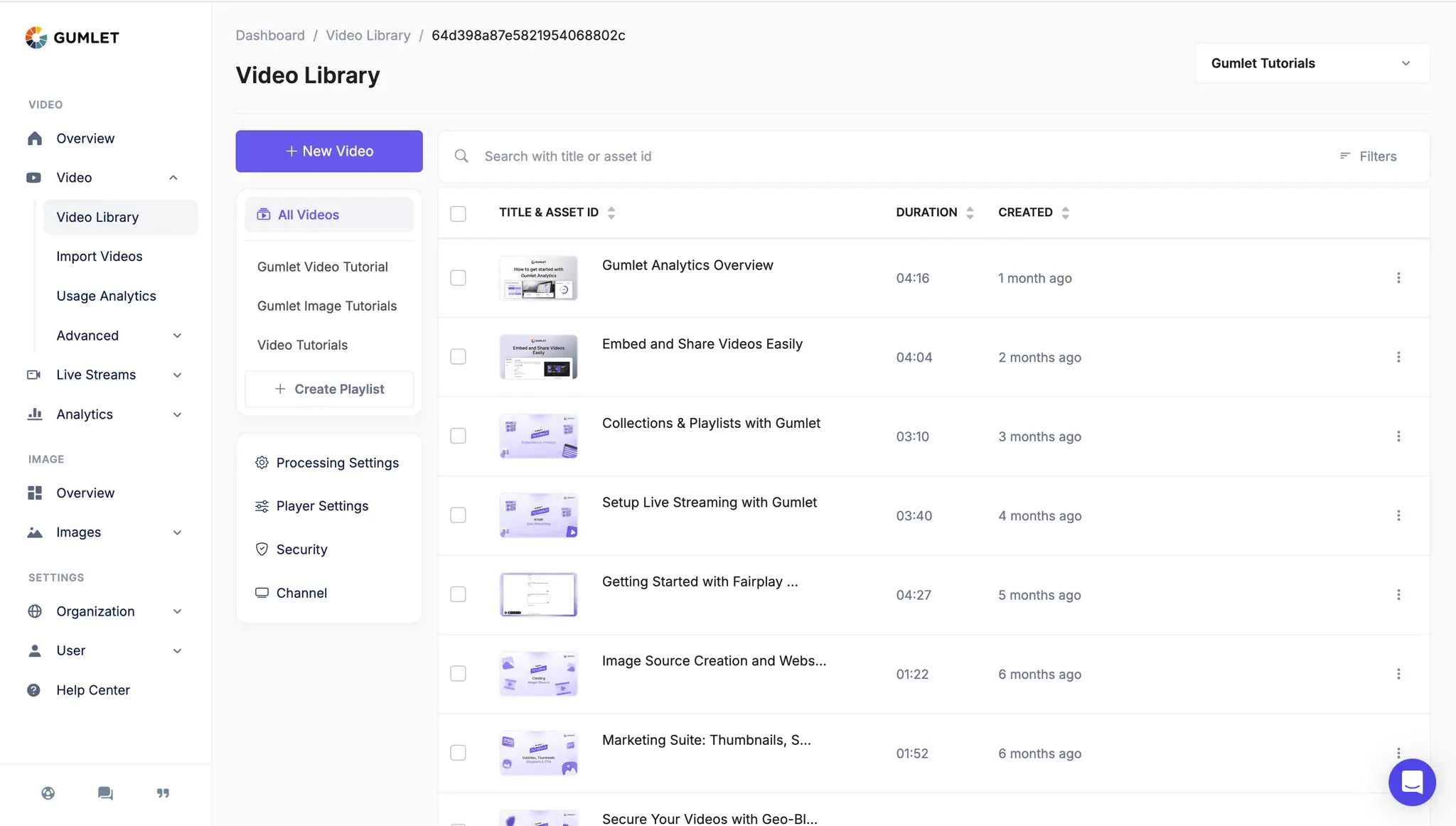Open Video Library in sidebar

(x=121, y=217)
